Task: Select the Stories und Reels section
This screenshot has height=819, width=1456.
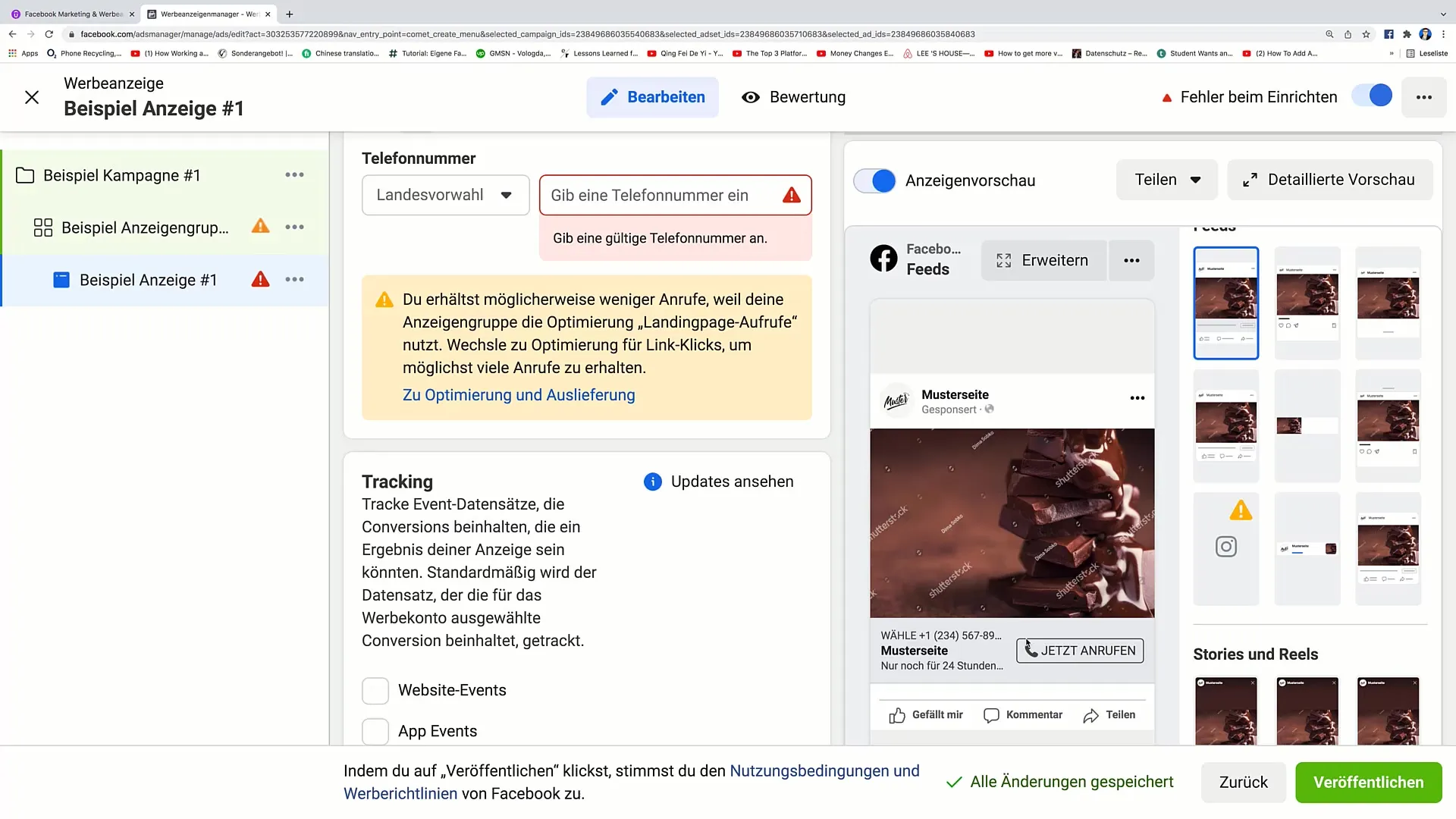Action: pyautogui.click(x=1256, y=654)
